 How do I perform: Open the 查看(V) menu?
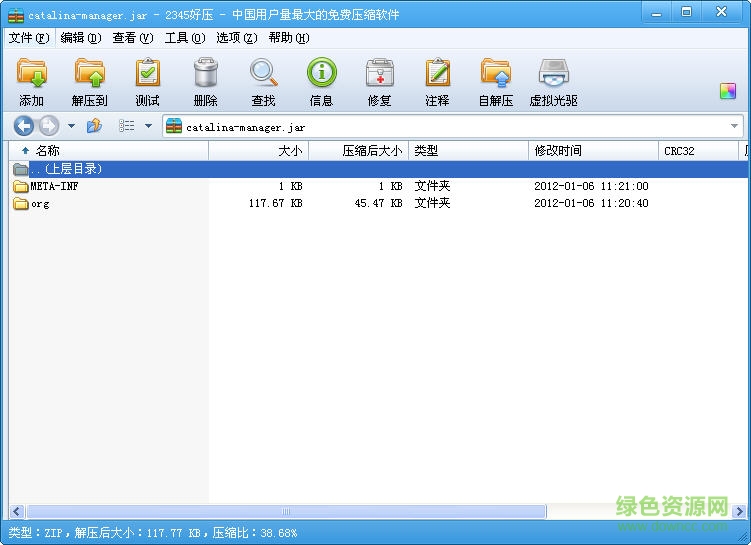pos(133,38)
